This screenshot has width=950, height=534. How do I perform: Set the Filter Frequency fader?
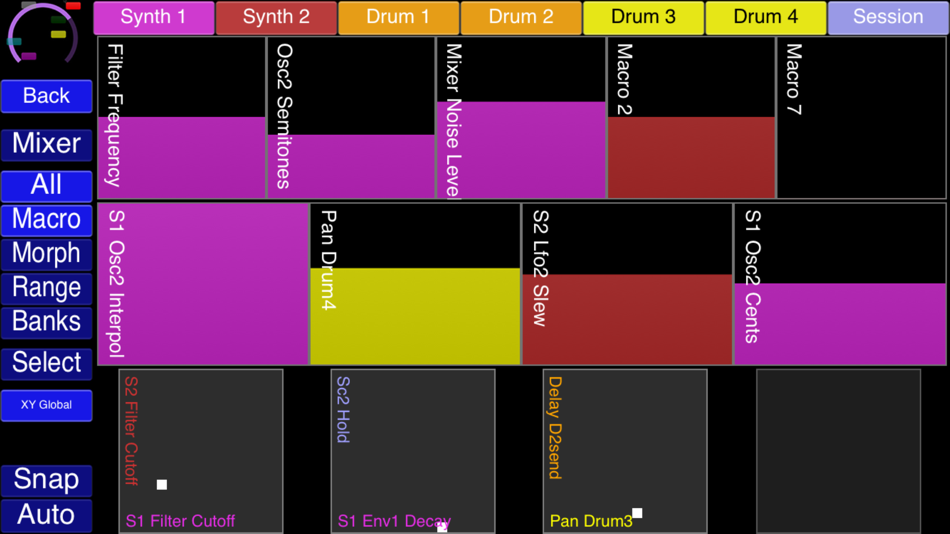click(x=182, y=118)
